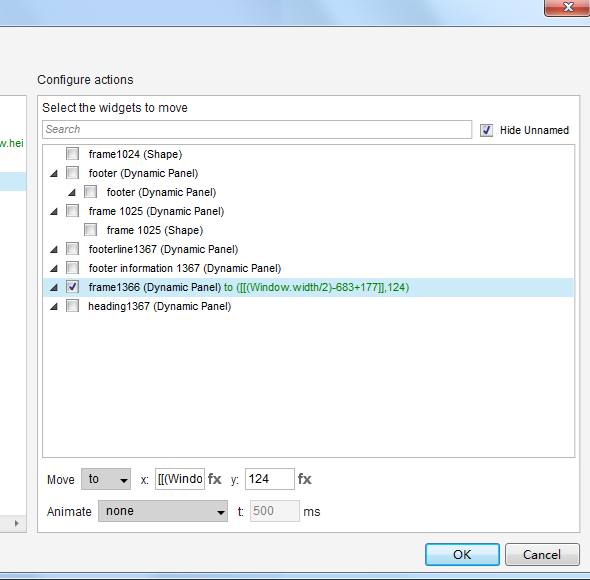This screenshot has height=580, width=590.
Task: Uncheck the frame1366 Dynamic Panel checkbox
Action: pos(72,287)
